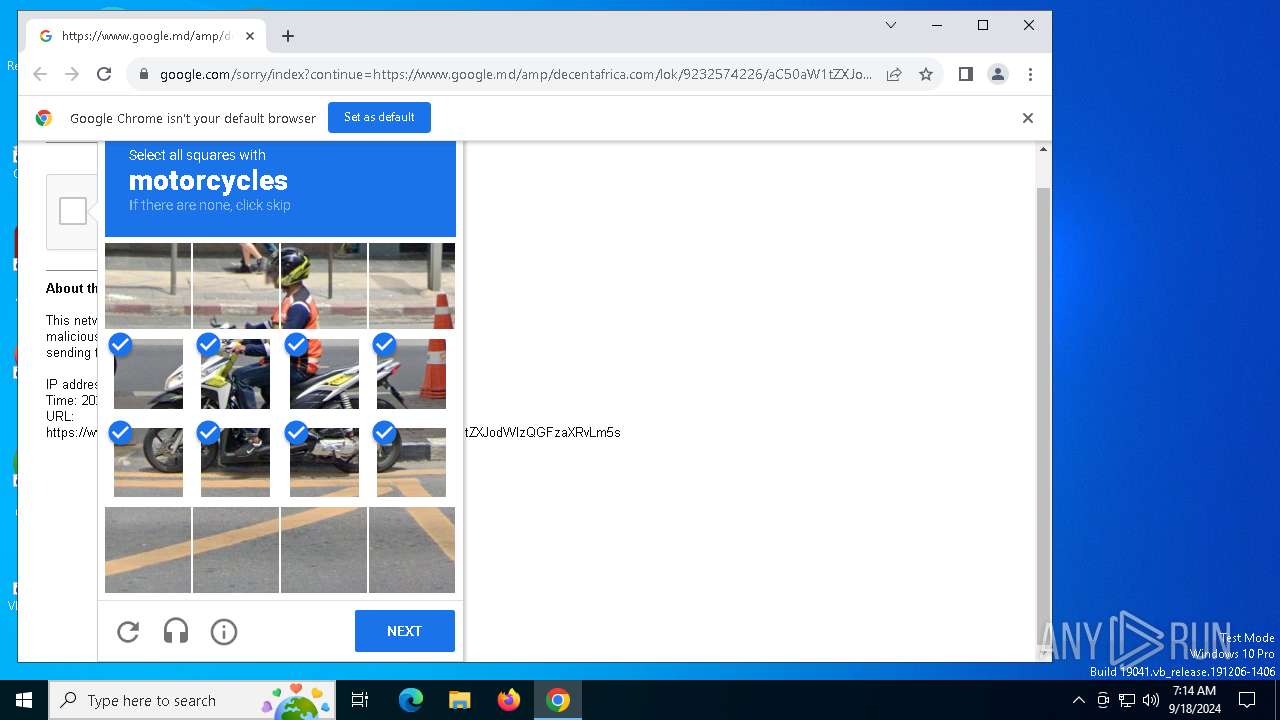This screenshot has height=720, width=1280.
Task: Select top row fourth tile with cone top
Action: (412, 286)
